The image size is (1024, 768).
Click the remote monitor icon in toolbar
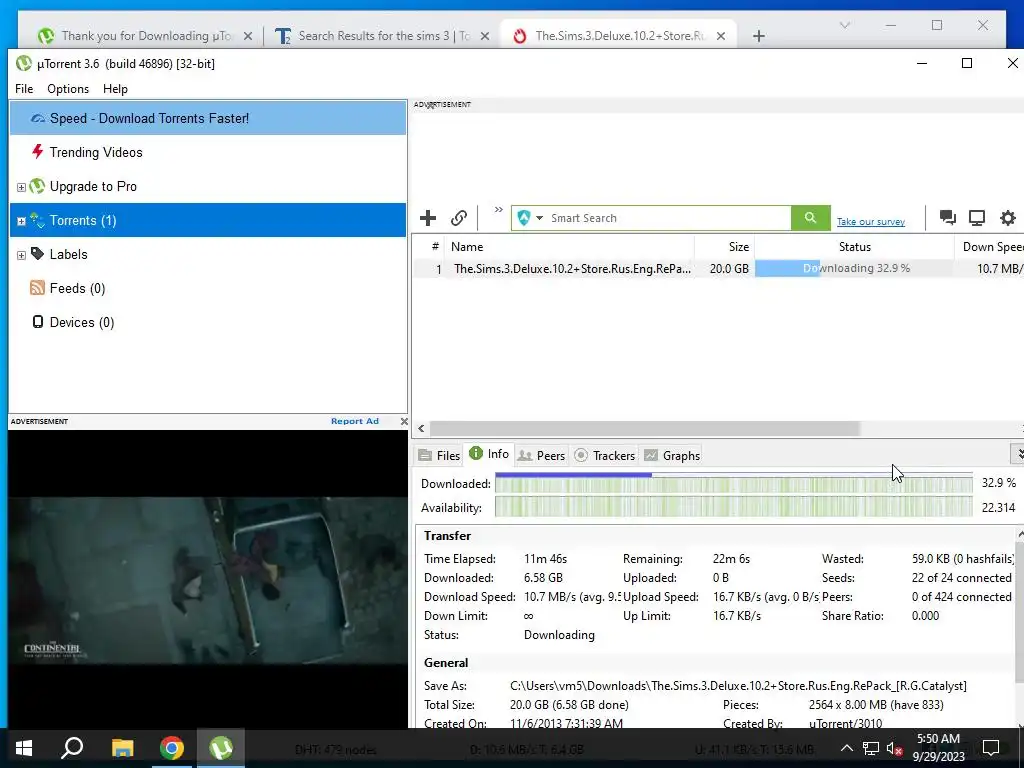coord(976,217)
